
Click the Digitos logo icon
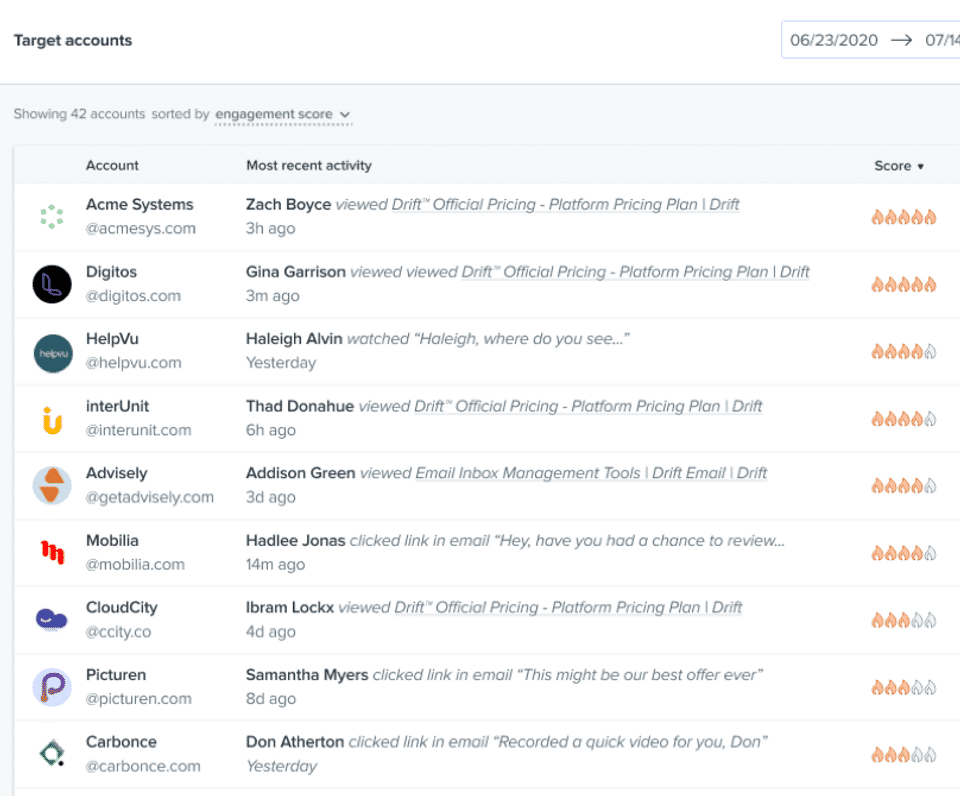(x=52, y=284)
